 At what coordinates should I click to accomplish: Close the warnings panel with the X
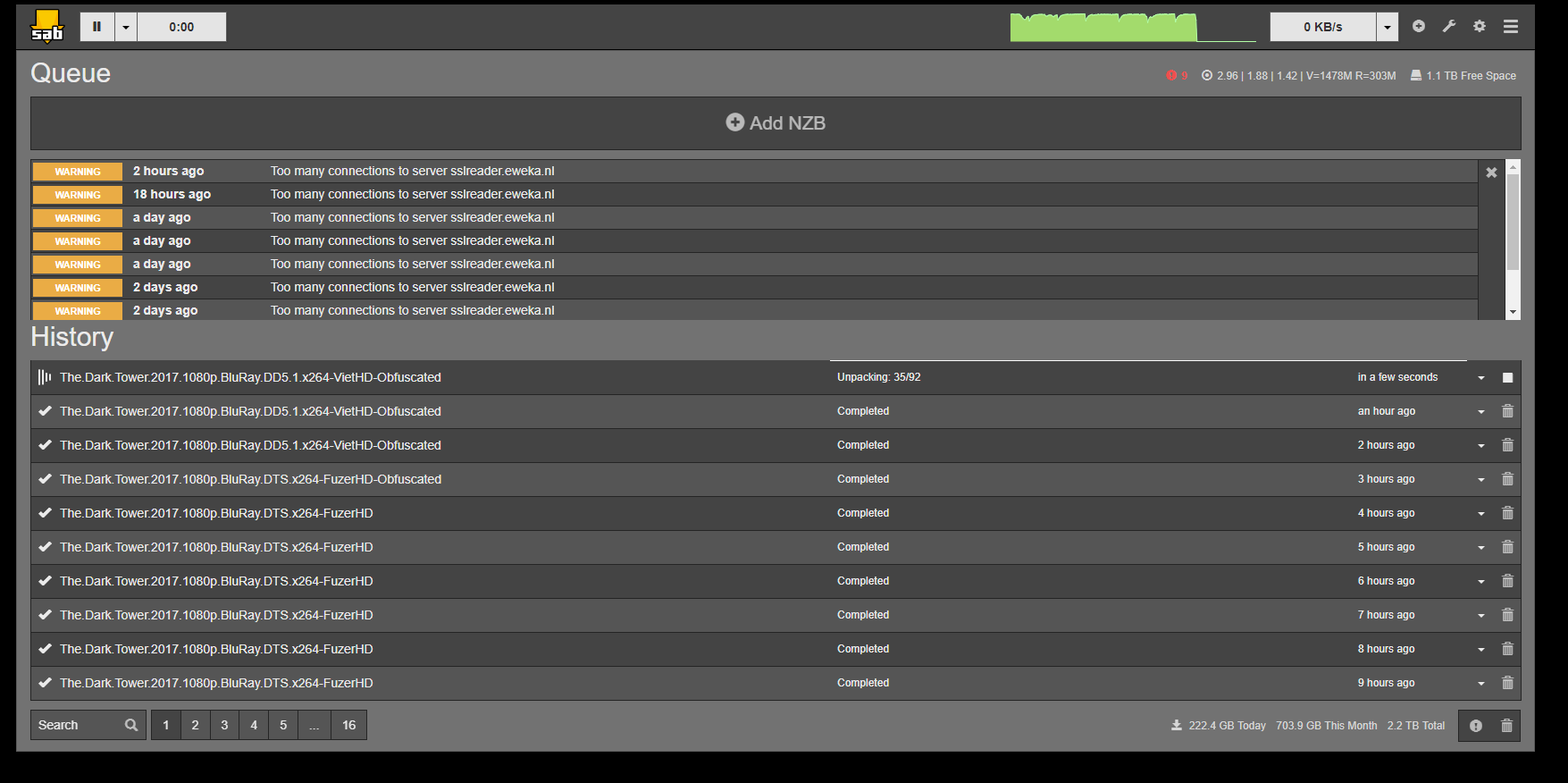(x=1491, y=173)
